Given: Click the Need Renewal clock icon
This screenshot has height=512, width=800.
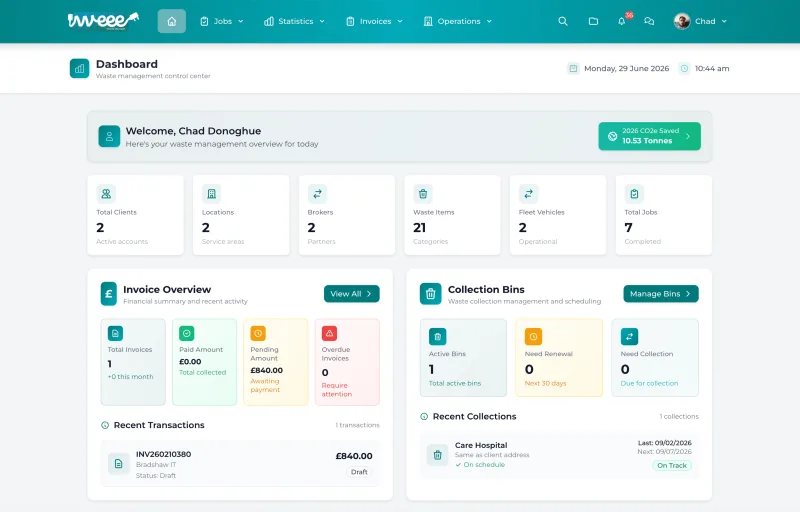Looking at the screenshot, I should coord(533,337).
